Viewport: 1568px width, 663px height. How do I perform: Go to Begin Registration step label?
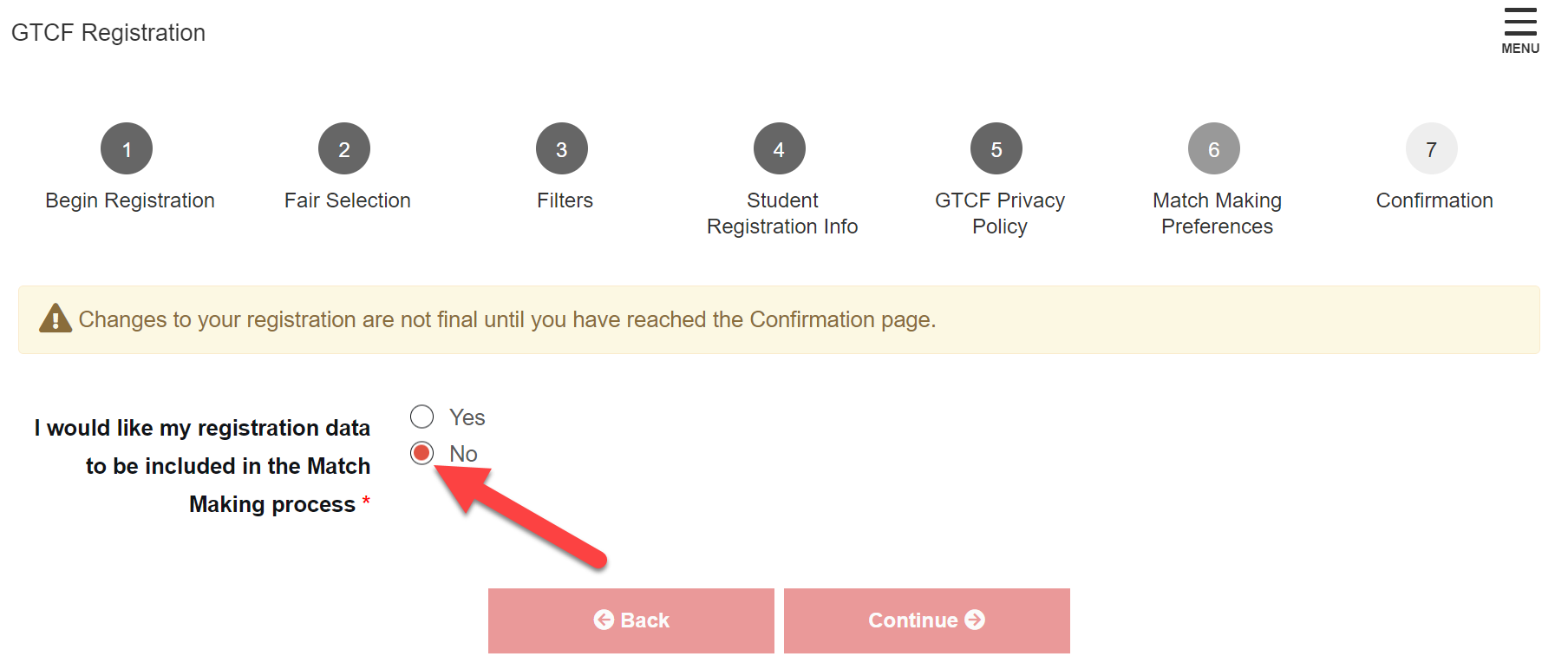(x=130, y=200)
